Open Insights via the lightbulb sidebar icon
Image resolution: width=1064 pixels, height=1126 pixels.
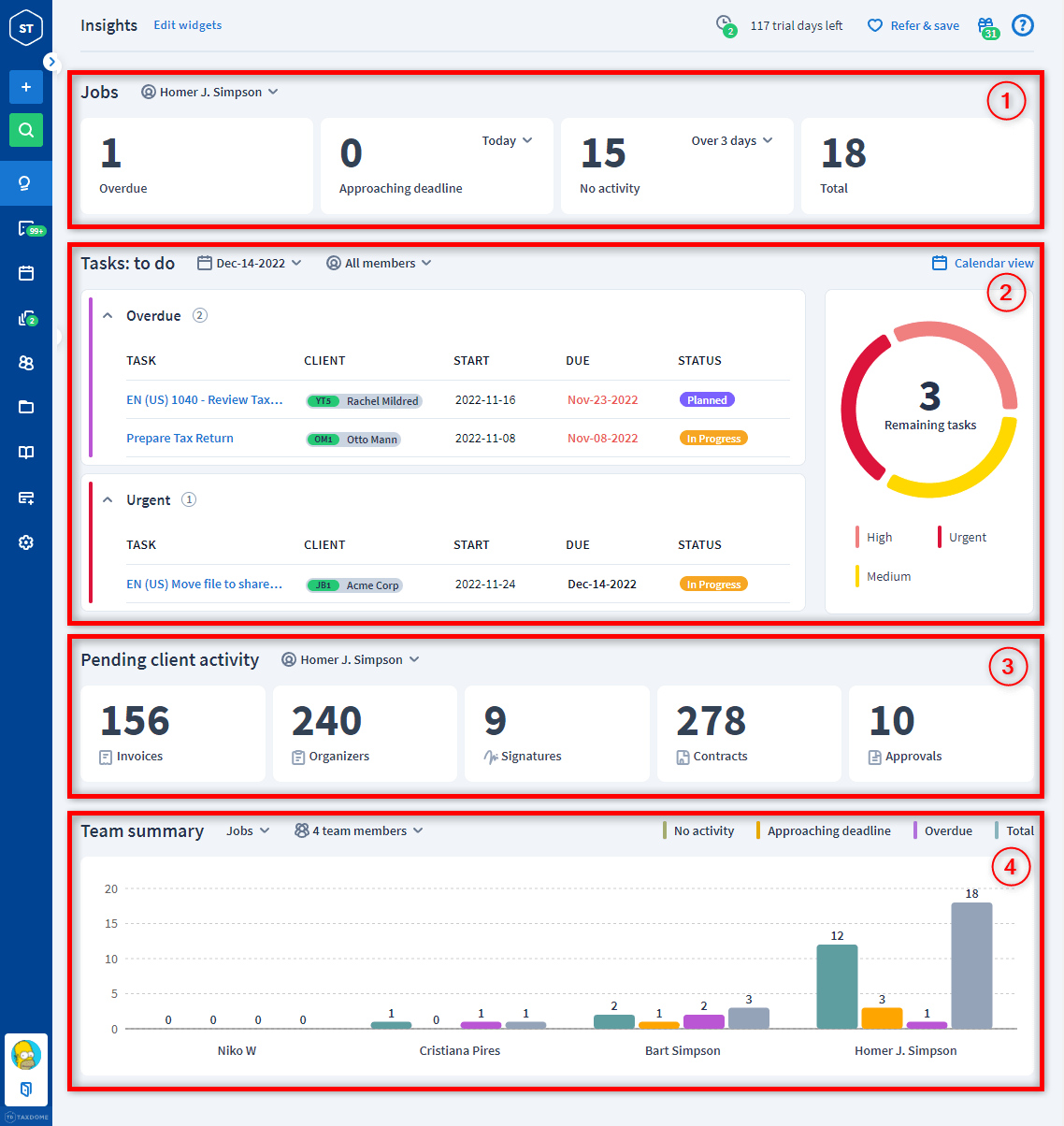click(25, 183)
